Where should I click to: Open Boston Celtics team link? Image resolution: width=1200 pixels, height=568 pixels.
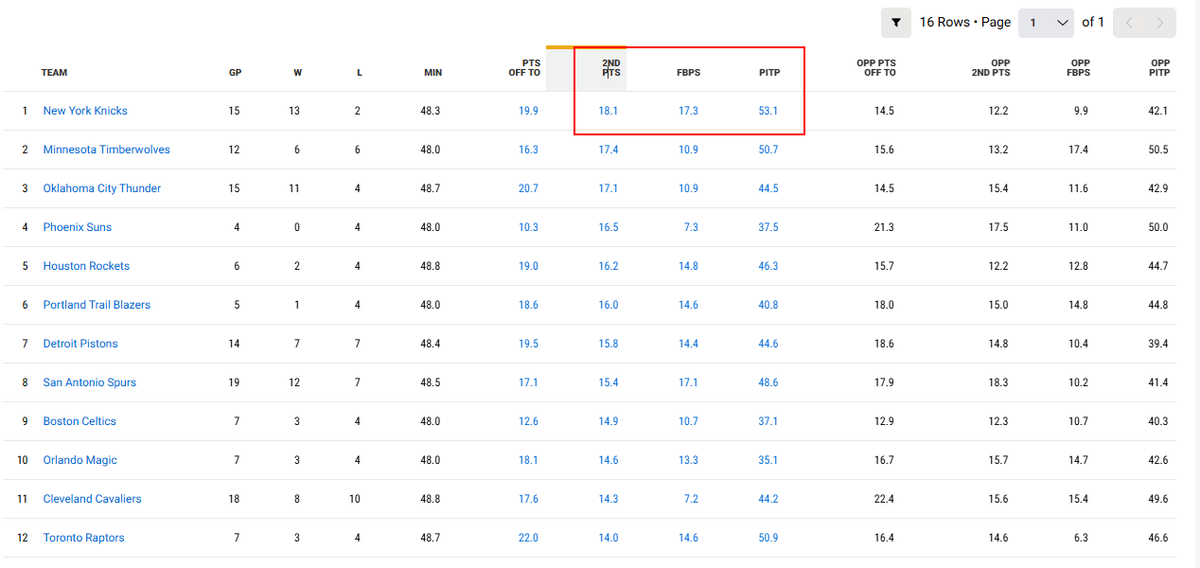(x=79, y=422)
